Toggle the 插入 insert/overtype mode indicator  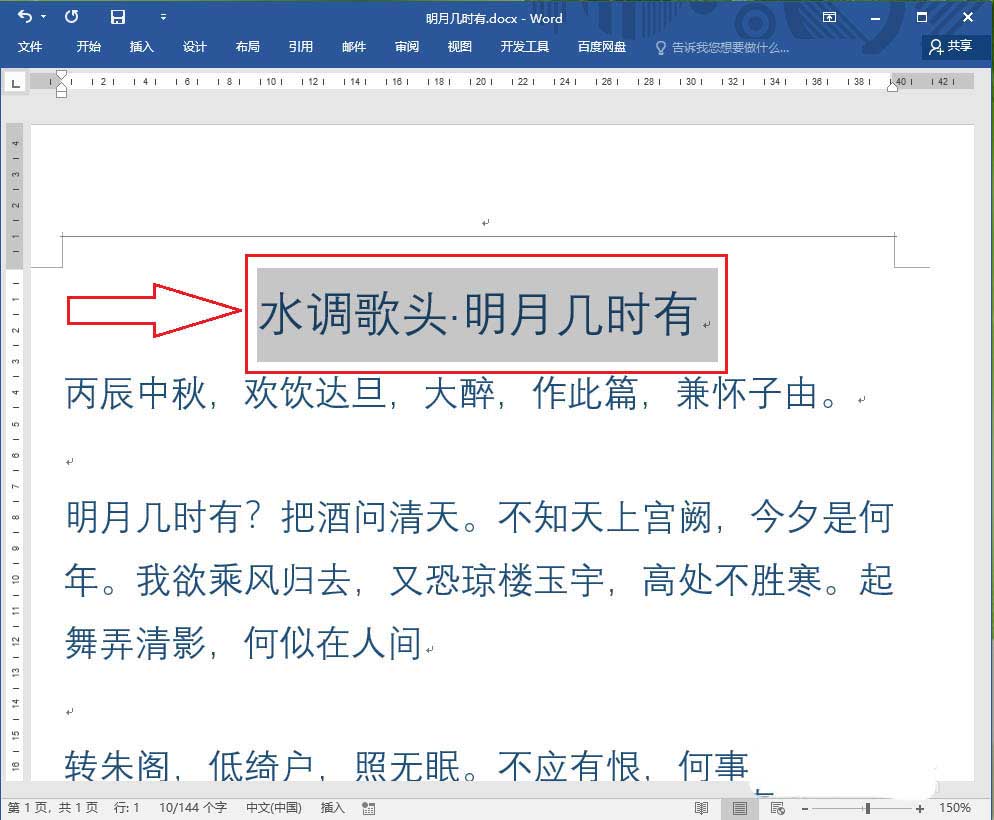click(x=332, y=807)
